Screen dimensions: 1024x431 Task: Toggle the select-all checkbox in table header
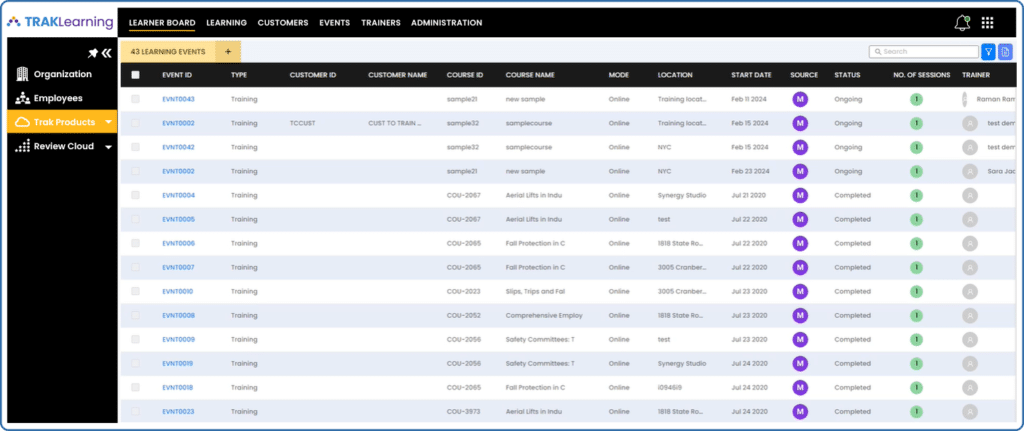(x=135, y=75)
